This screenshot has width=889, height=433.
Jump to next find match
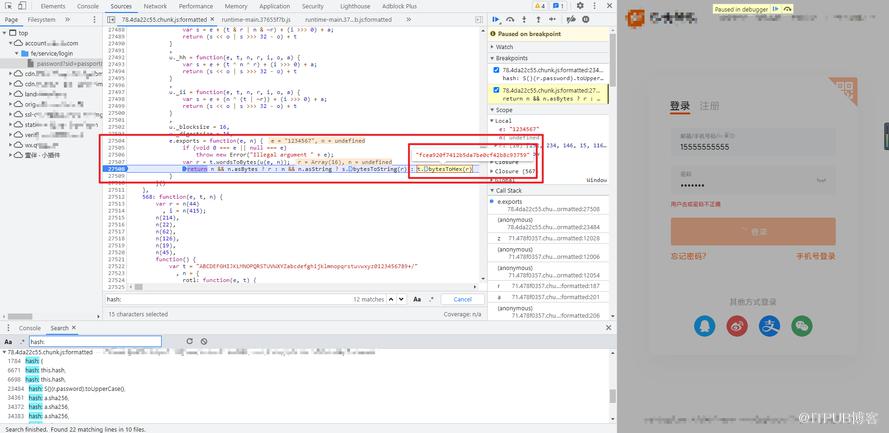pos(401,299)
